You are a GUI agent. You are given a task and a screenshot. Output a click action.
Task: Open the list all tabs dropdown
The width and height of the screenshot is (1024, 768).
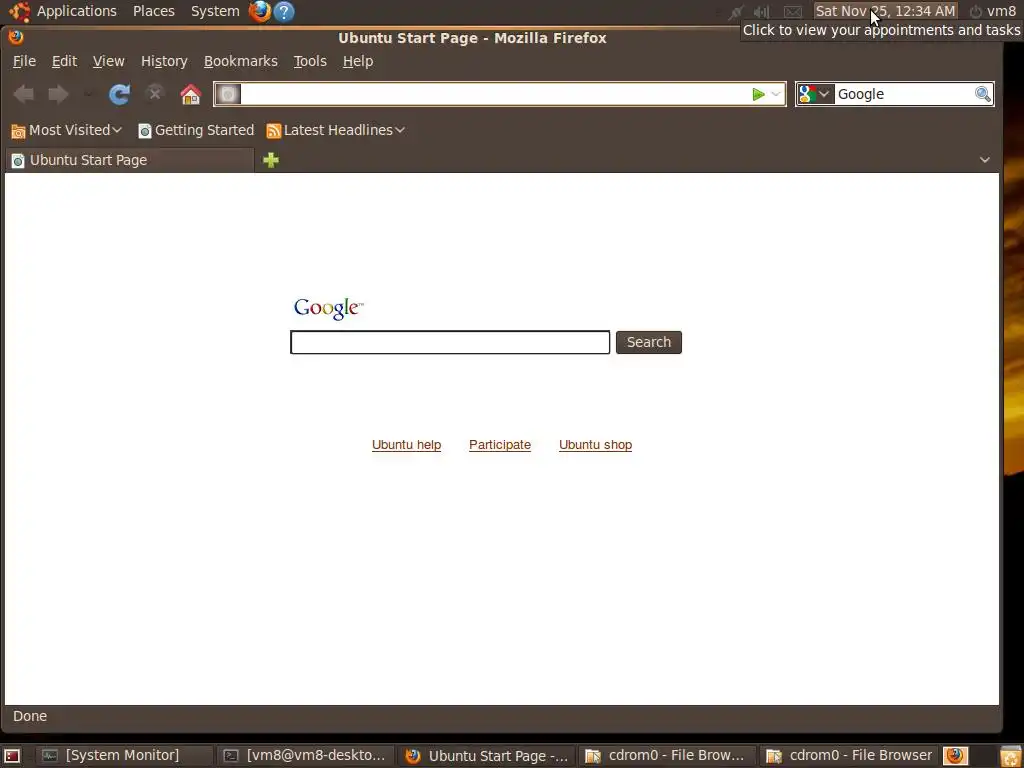[x=984, y=160]
